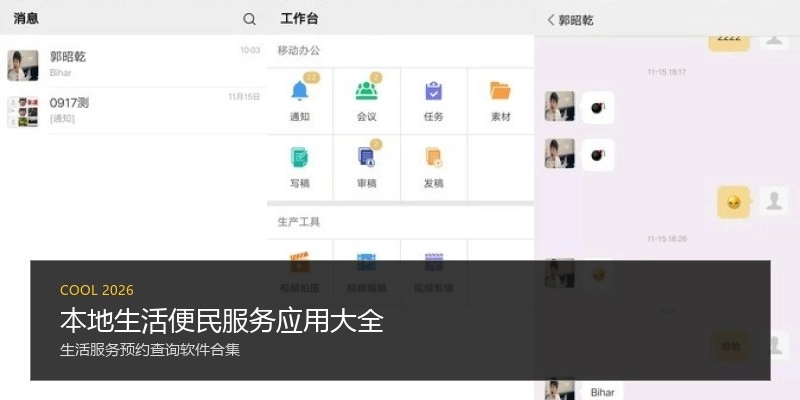The height and width of the screenshot is (400, 800).
Task: Click the 0917测 group avatar
Action: (23, 112)
